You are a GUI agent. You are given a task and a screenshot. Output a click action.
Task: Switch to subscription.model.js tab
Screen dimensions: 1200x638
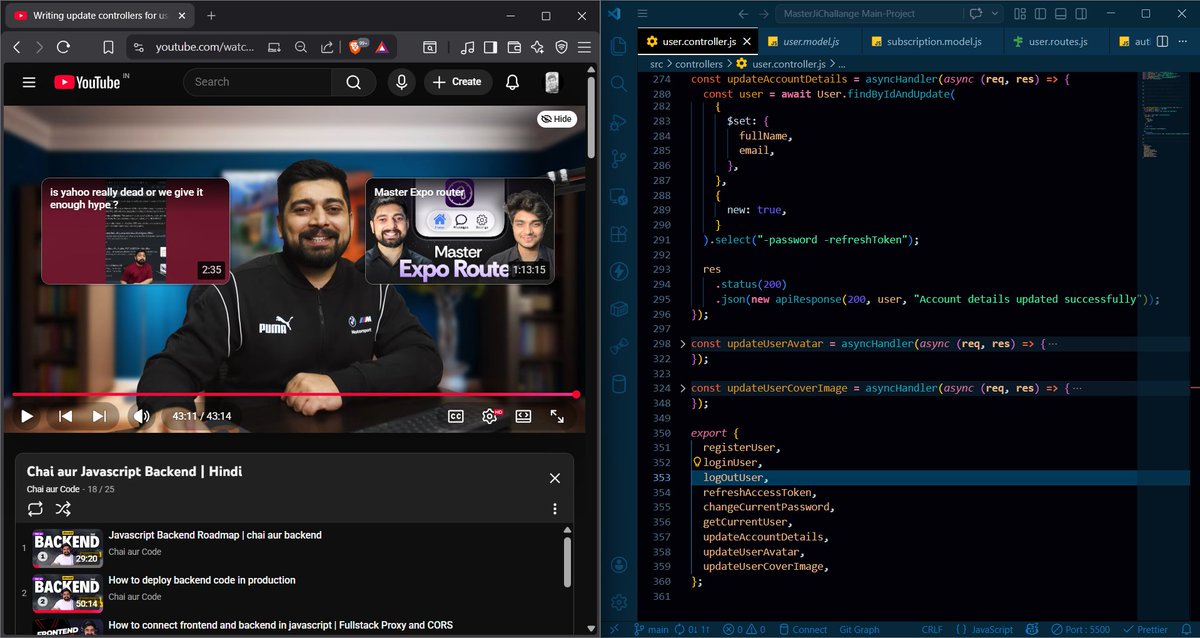pos(934,41)
